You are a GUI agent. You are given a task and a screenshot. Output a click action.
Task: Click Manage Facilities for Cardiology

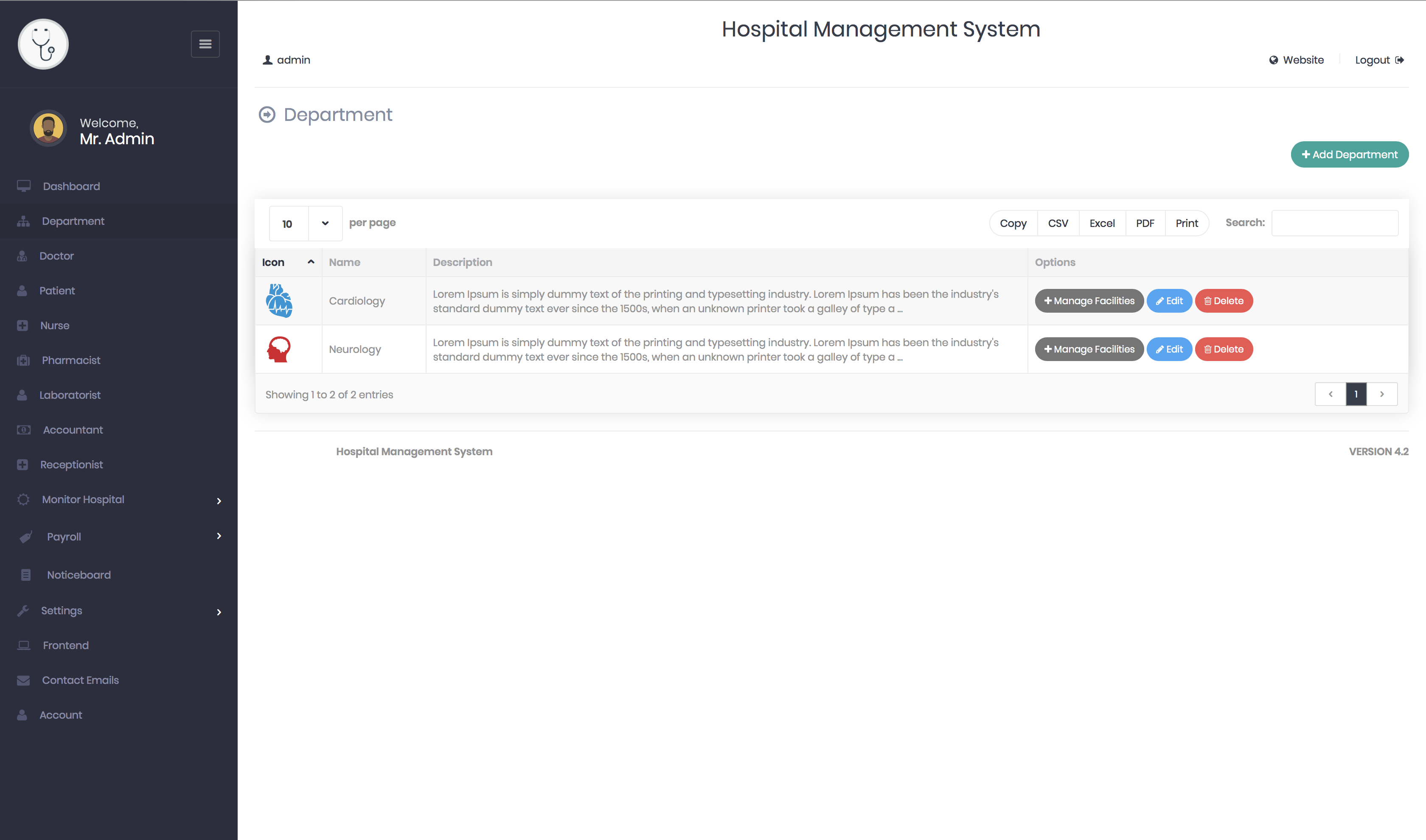coord(1089,300)
